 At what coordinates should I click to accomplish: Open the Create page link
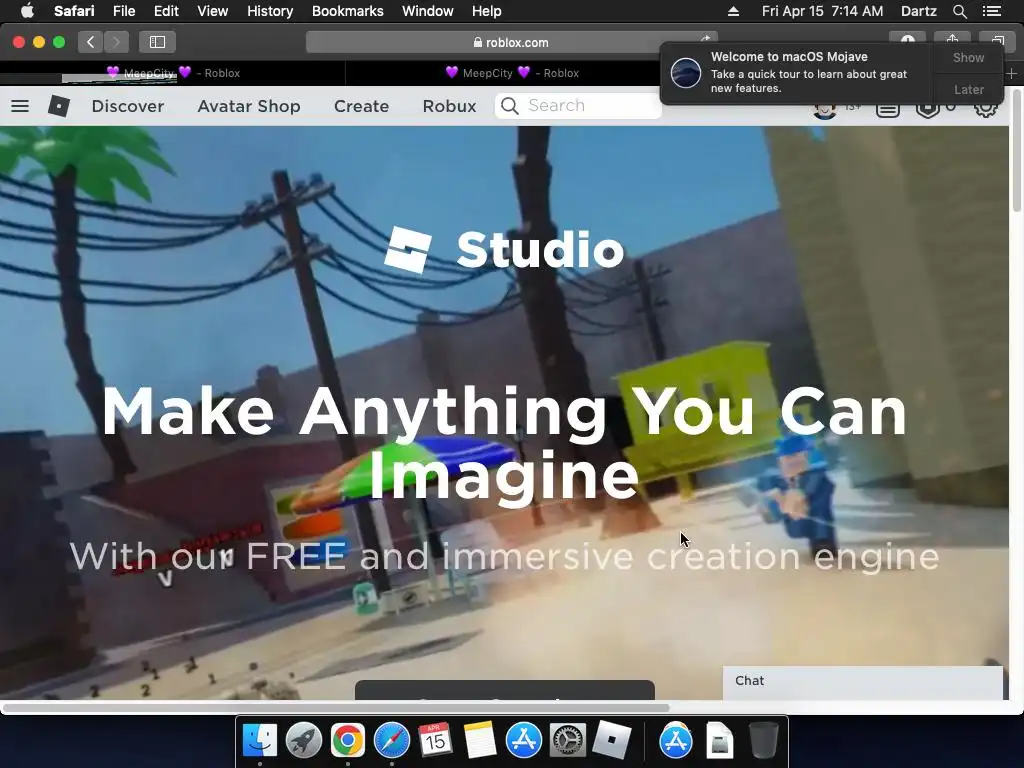(361, 106)
